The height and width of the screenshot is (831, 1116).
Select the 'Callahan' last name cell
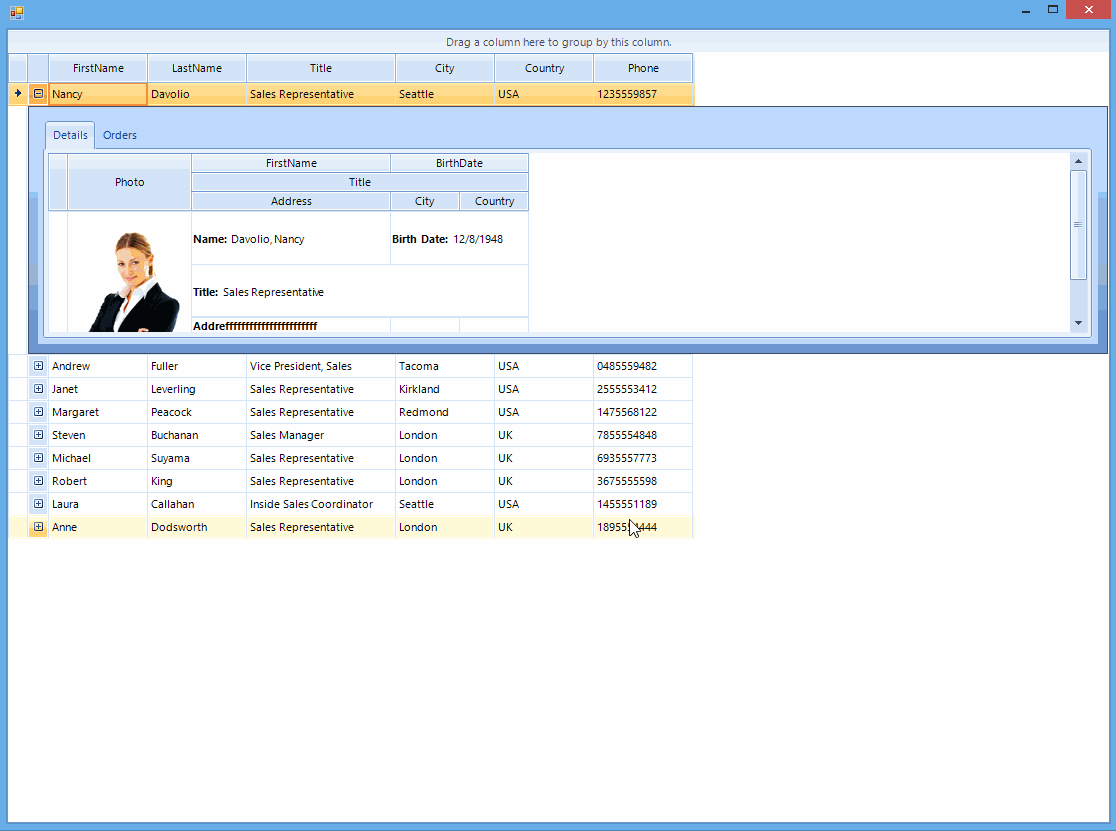pos(197,504)
